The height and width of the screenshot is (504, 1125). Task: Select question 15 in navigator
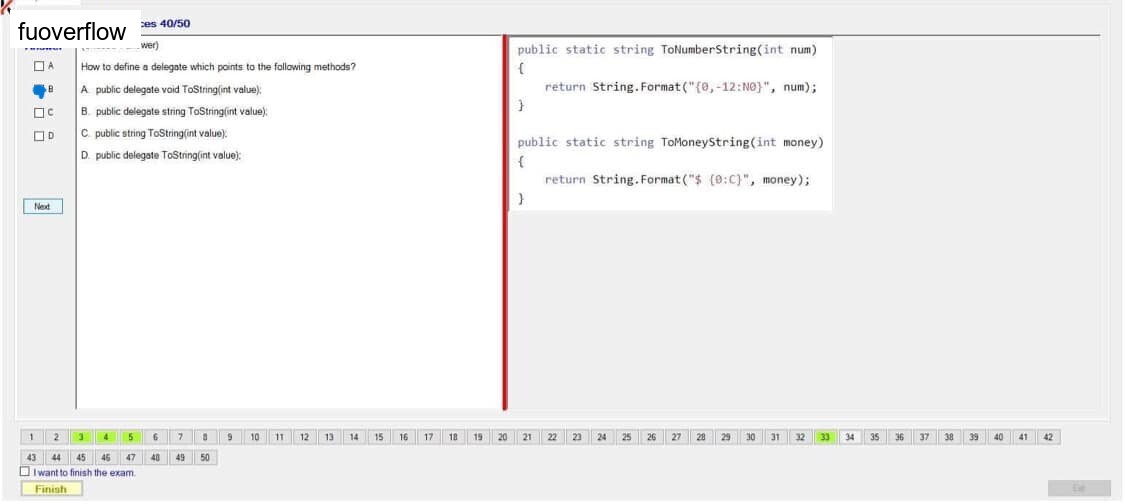(379, 437)
